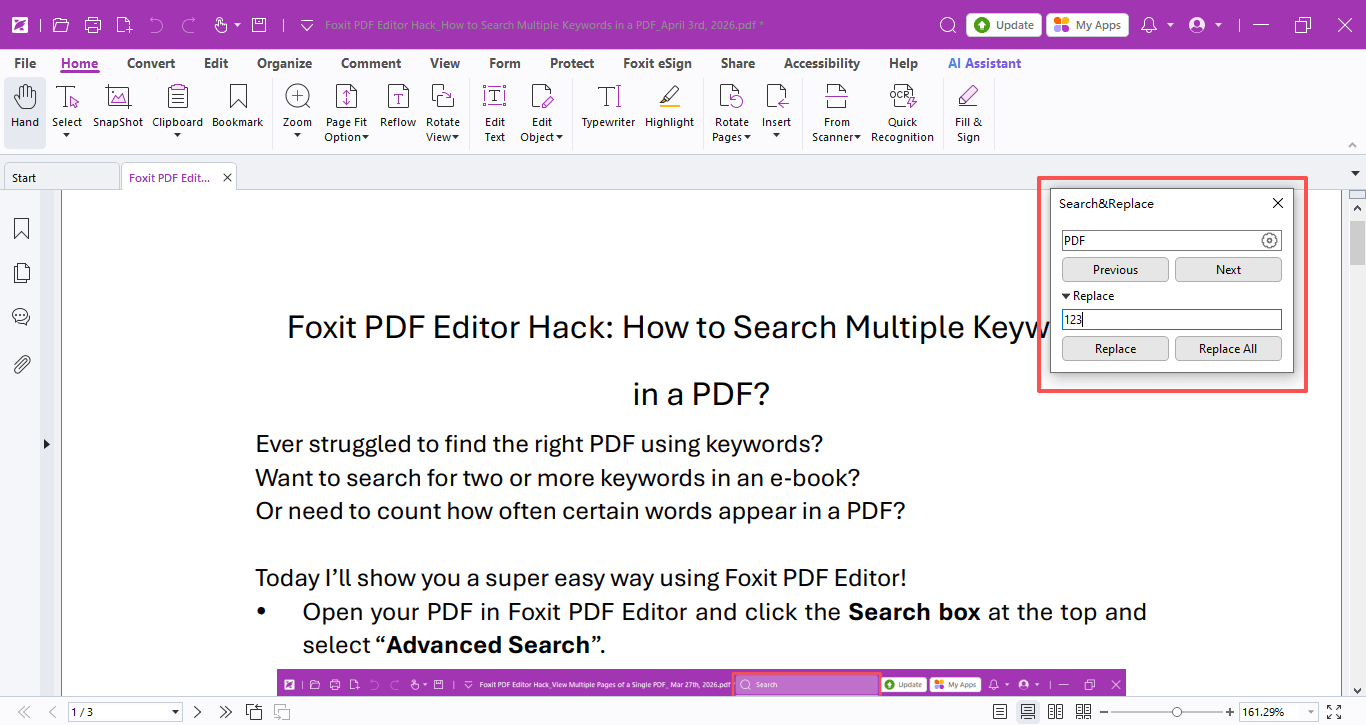Expand the left navigation panel arrow
Image resolution: width=1366 pixels, height=725 pixels.
(46, 444)
